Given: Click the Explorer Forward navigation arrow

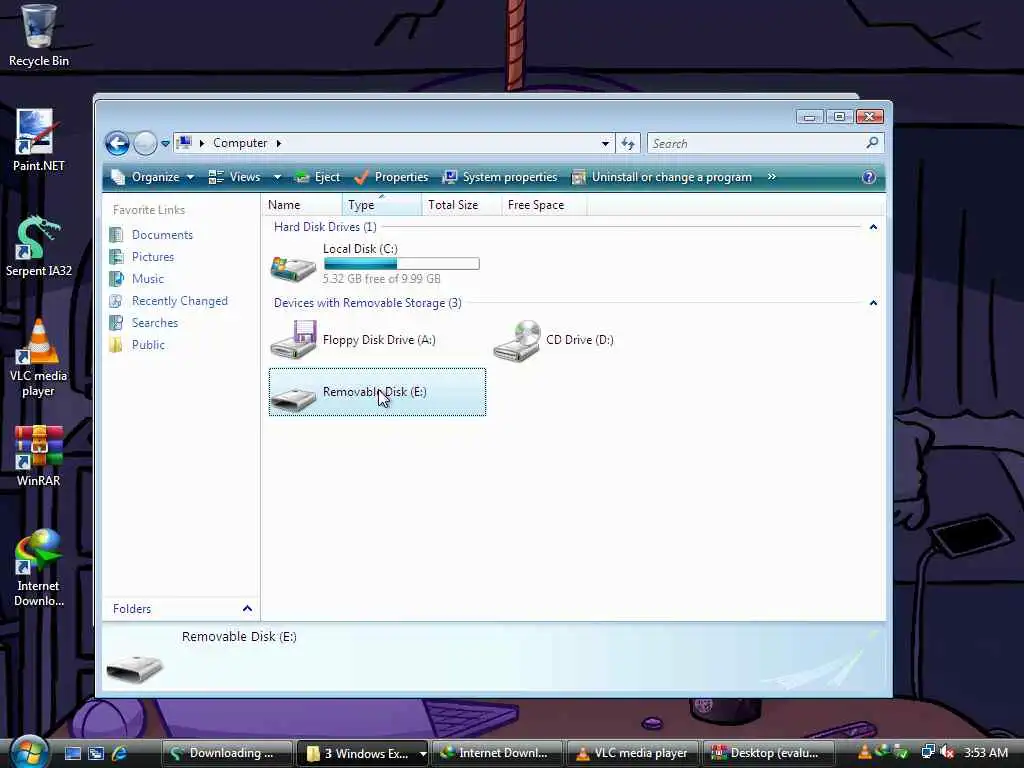Looking at the screenshot, I should (145, 143).
